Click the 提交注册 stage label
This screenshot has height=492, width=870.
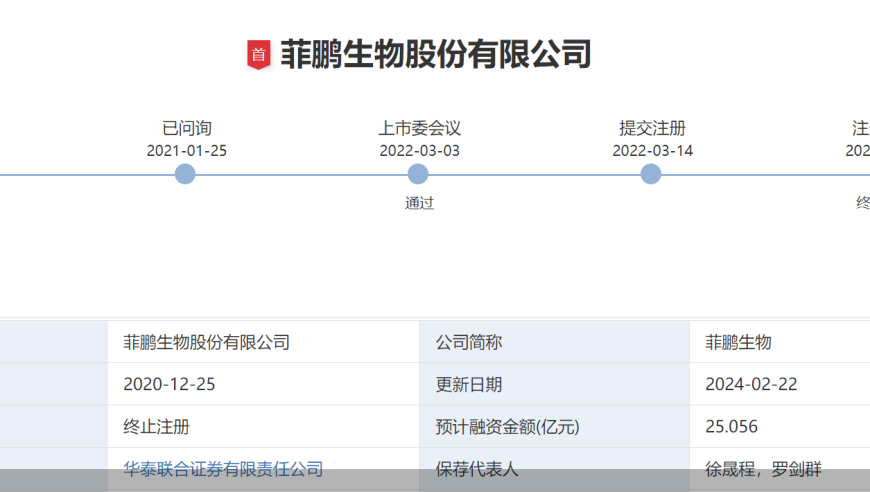pos(652,128)
